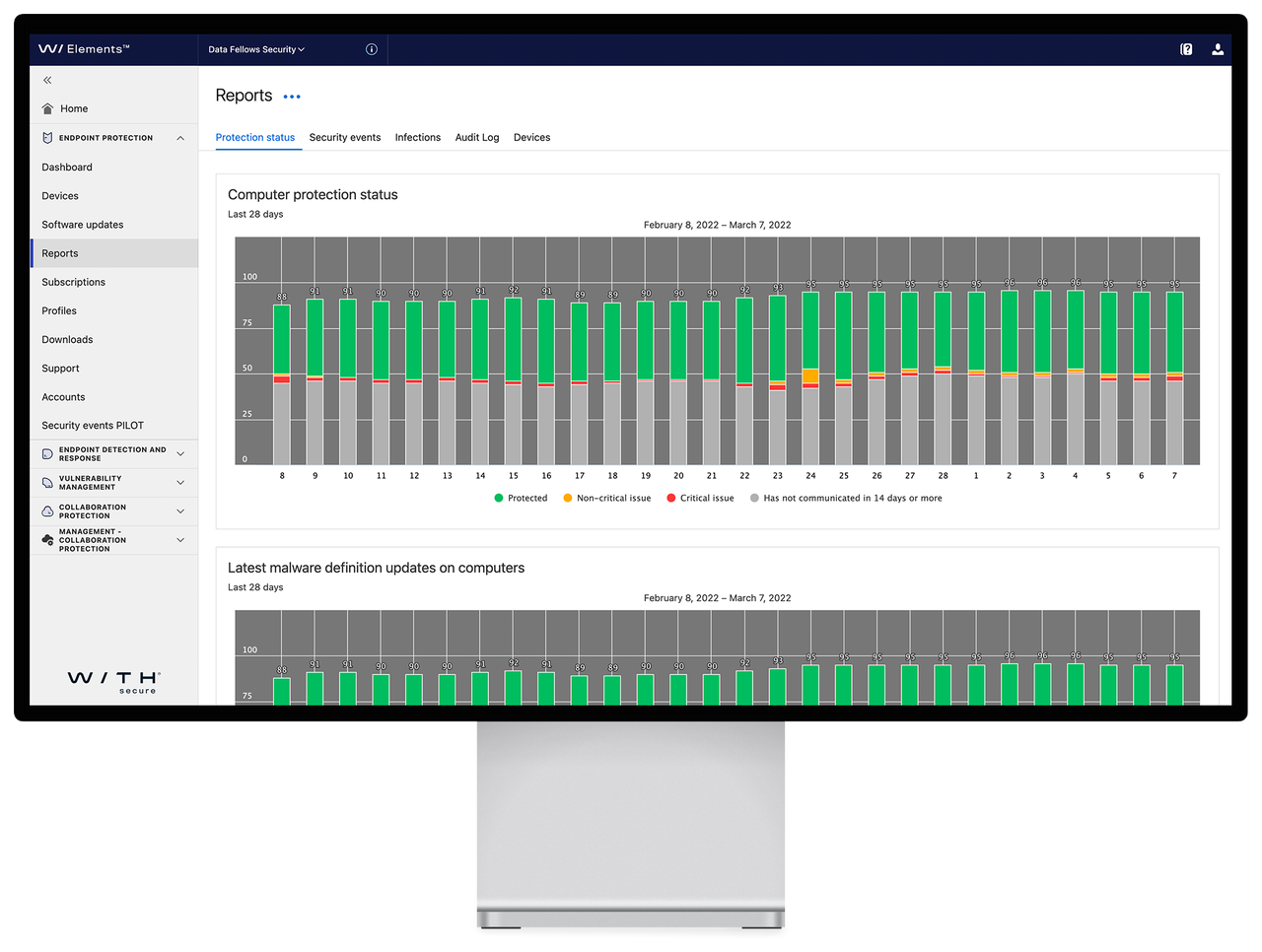Screen dimensions: 1262x952
Task: Open the Data Fellows Security organization dropdown
Action: click(256, 48)
